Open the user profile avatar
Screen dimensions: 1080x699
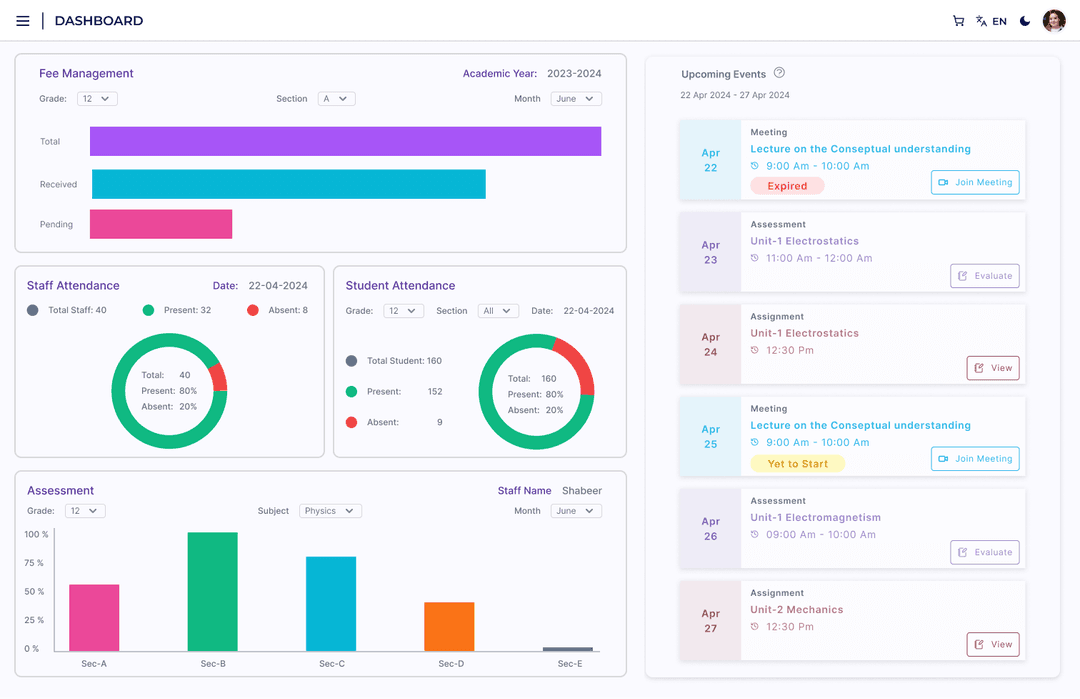pyautogui.click(x=1054, y=21)
